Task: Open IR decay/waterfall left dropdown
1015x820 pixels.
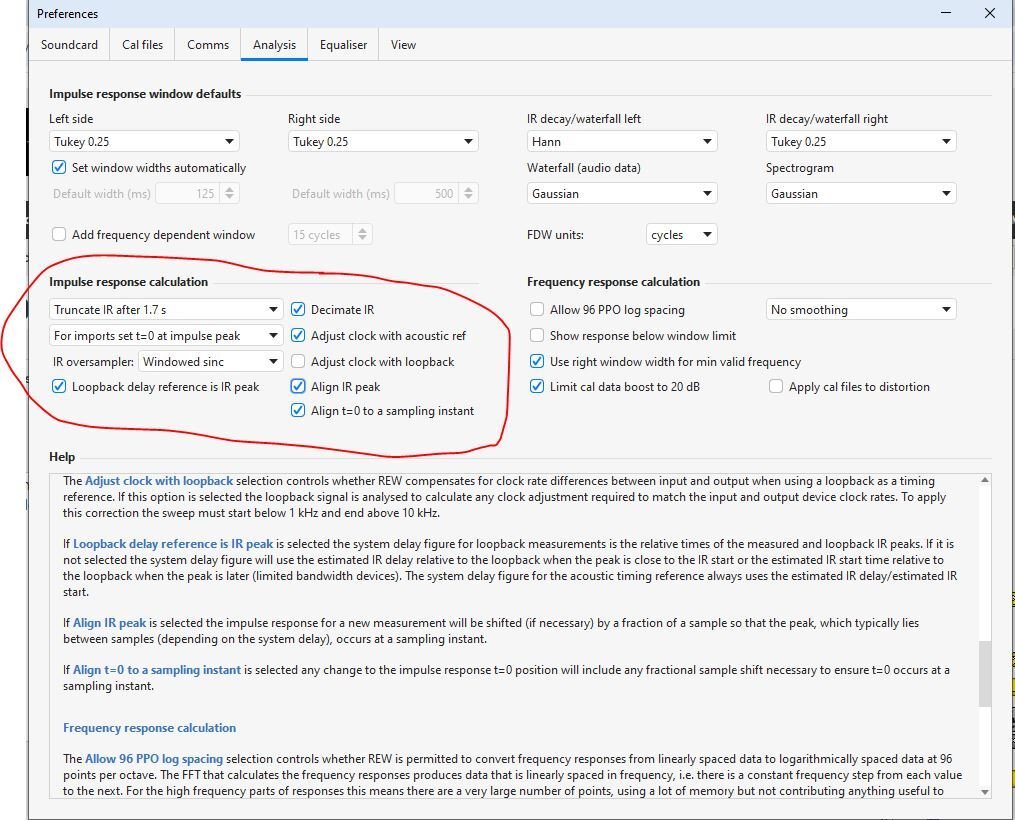Action: (x=621, y=141)
